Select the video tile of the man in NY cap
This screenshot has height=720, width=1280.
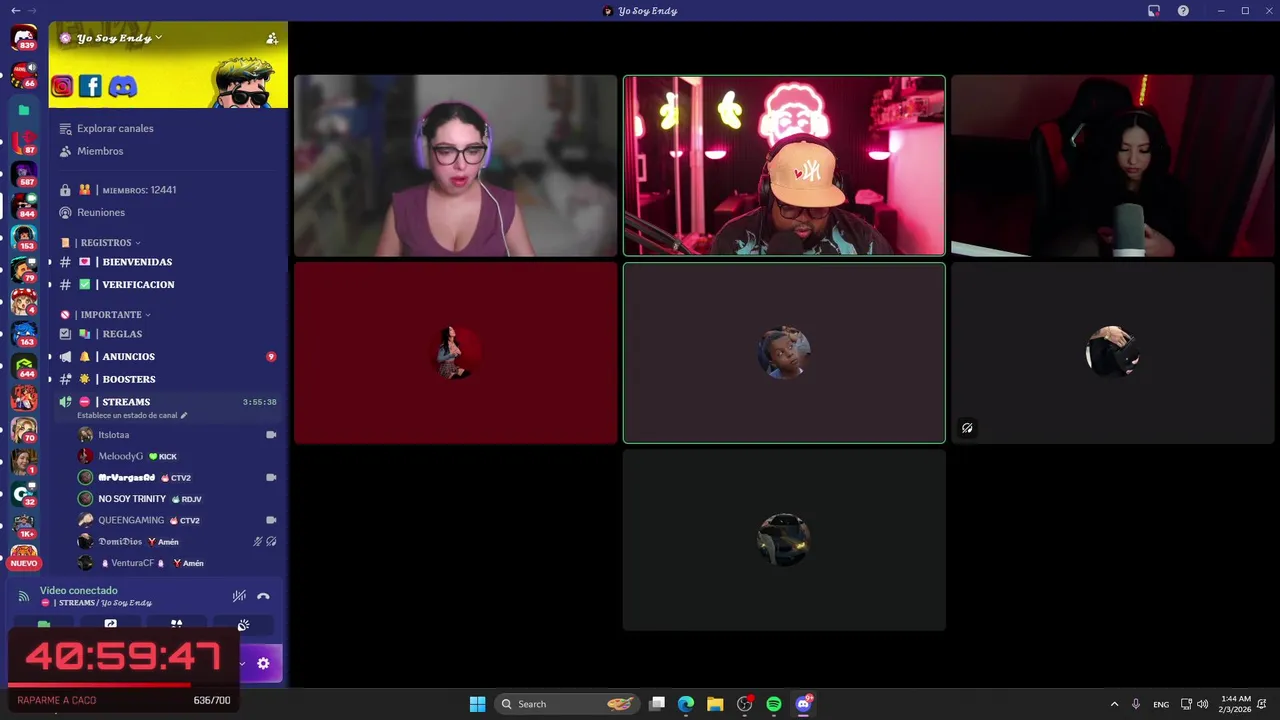784,165
